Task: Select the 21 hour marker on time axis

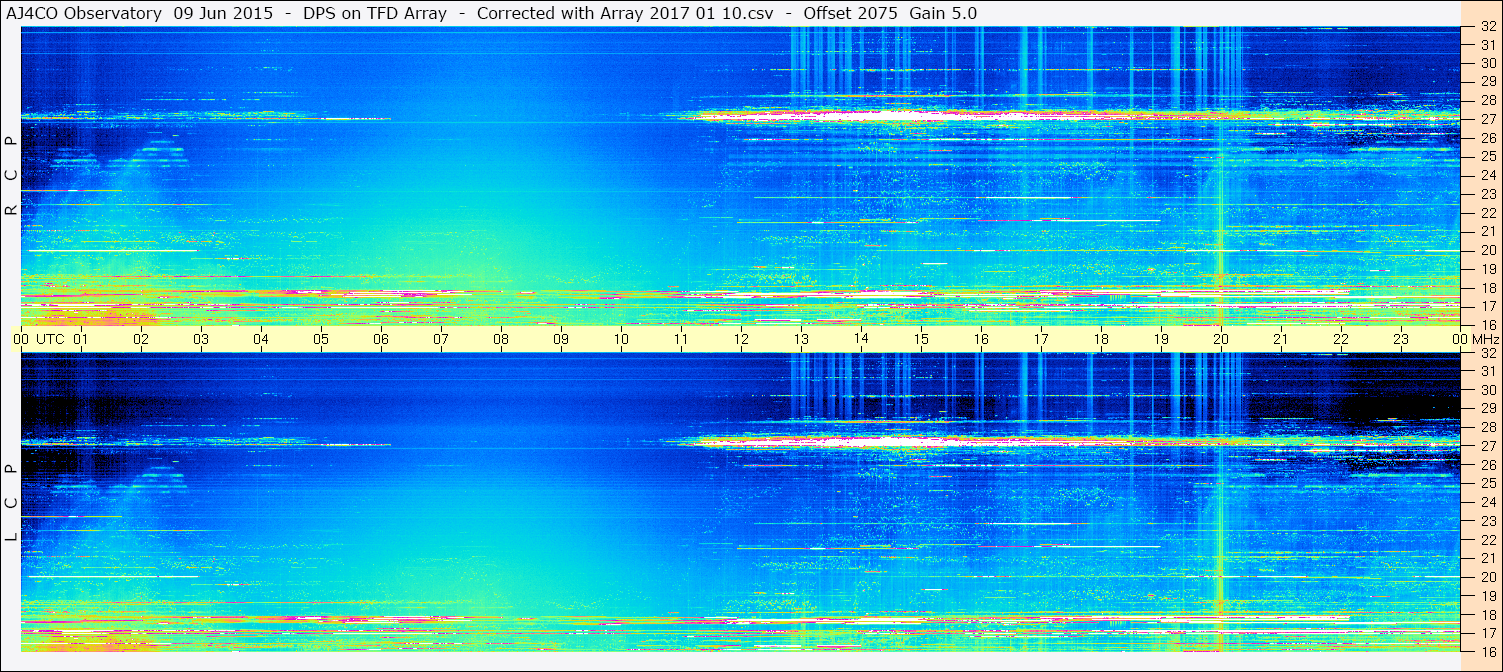Action: pos(1281,339)
